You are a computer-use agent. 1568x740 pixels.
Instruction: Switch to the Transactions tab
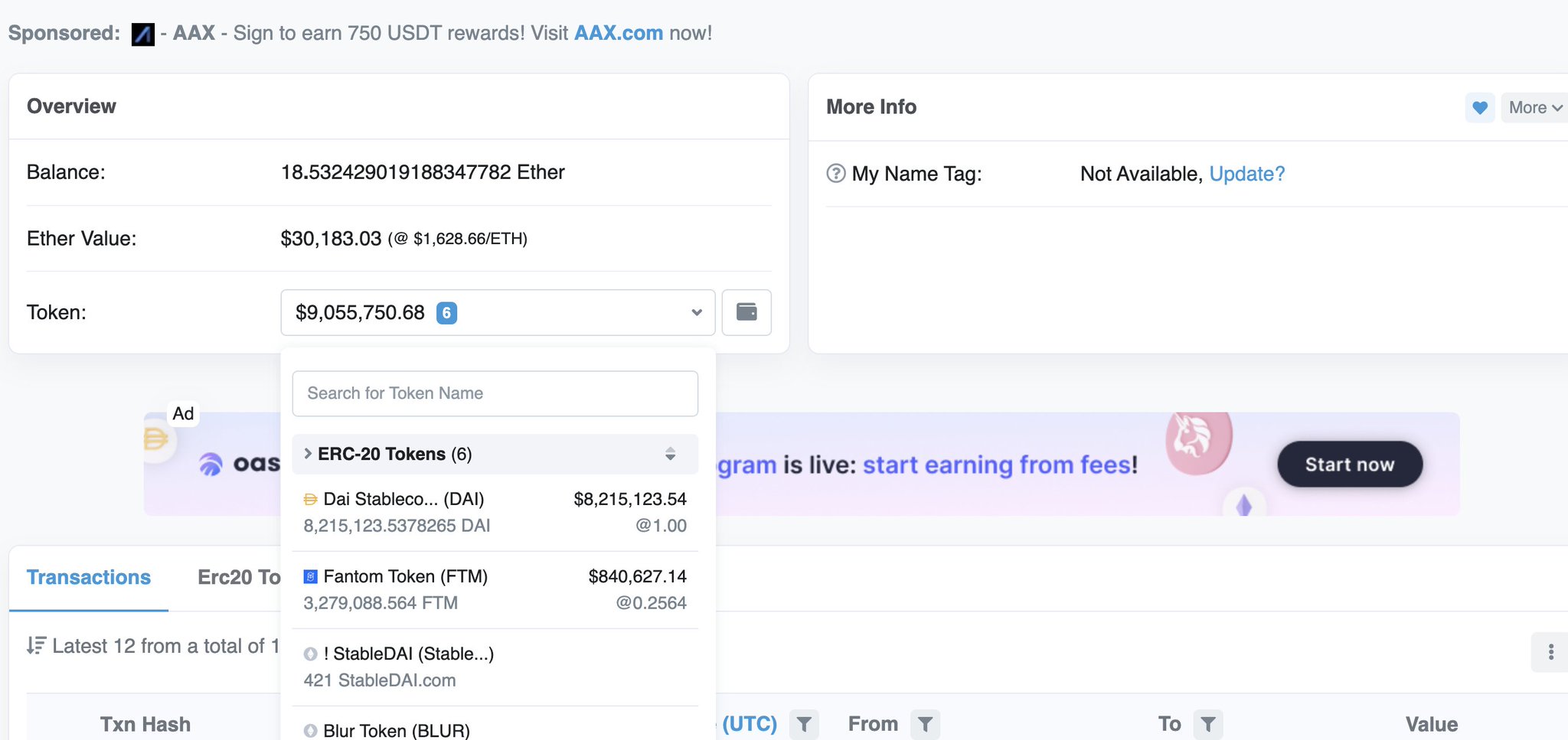point(89,577)
